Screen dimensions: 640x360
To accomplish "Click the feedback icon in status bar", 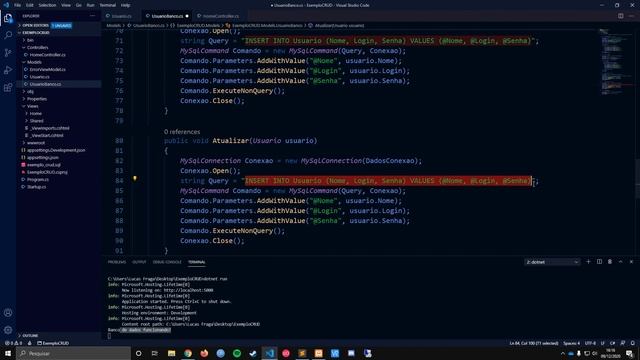I will (623, 343).
